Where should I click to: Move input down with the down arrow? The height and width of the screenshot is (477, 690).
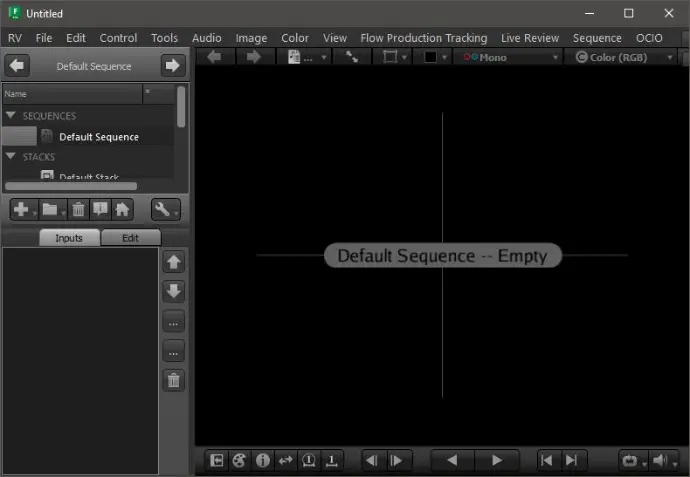pos(174,291)
